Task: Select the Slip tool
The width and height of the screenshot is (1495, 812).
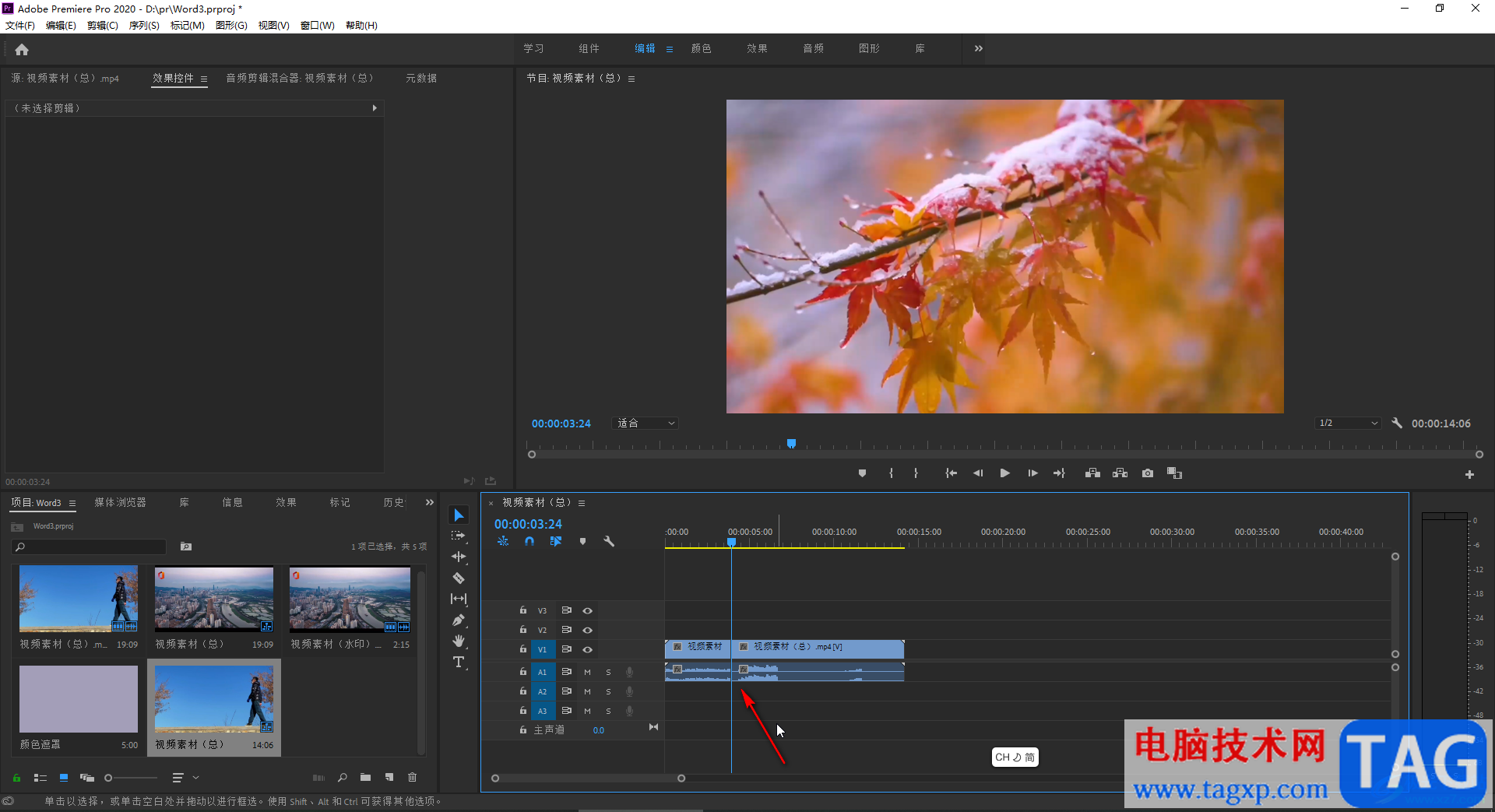Action: pos(459,599)
